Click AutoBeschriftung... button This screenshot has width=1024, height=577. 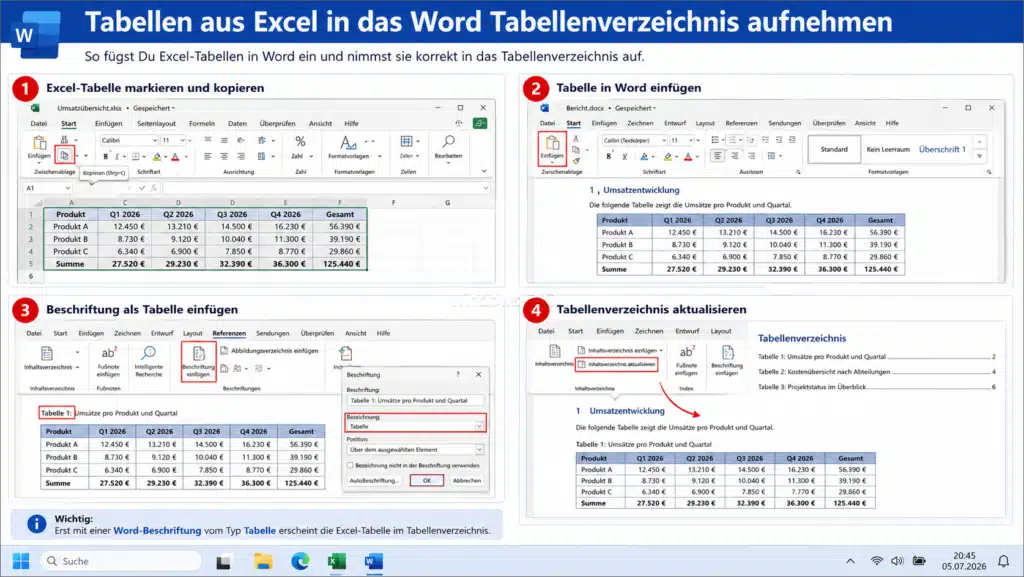[374, 480]
